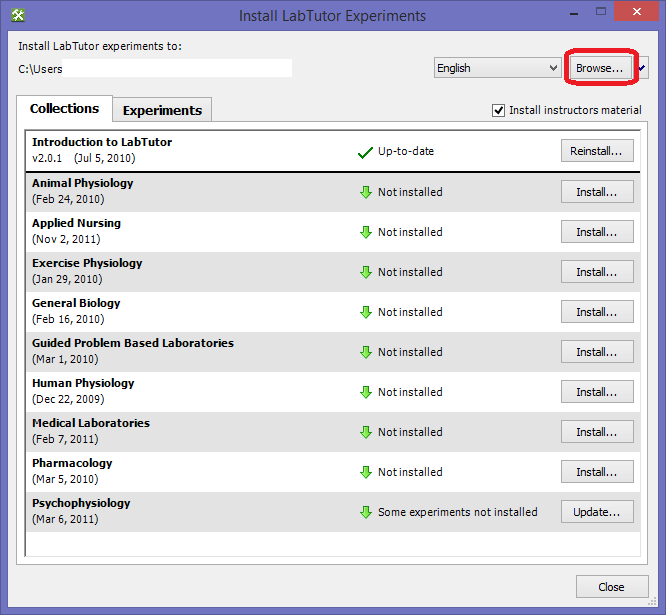Click the LabTutor app icon in title bar

pyautogui.click(x=18, y=15)
